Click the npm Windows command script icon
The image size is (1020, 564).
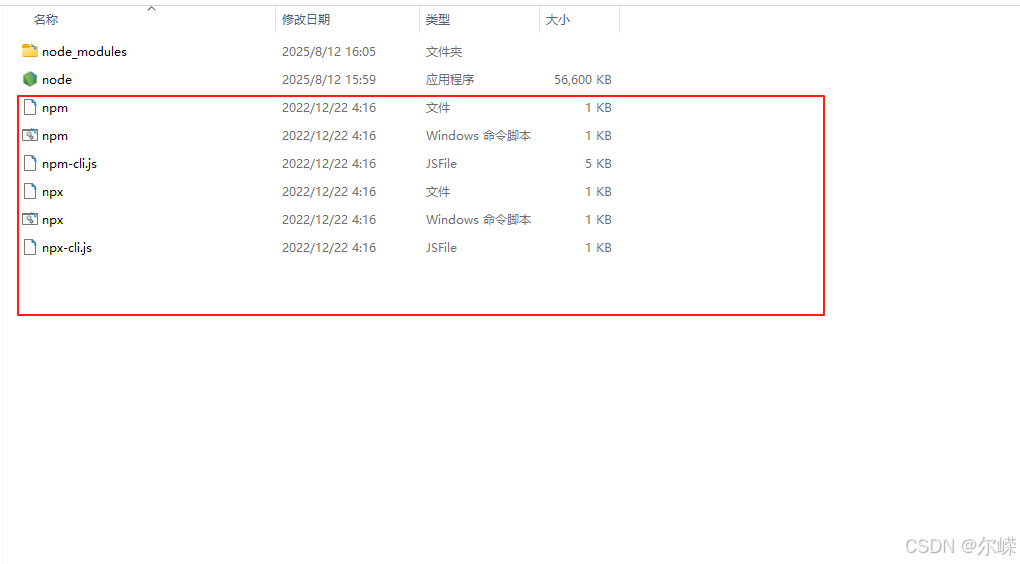[29, 135]
